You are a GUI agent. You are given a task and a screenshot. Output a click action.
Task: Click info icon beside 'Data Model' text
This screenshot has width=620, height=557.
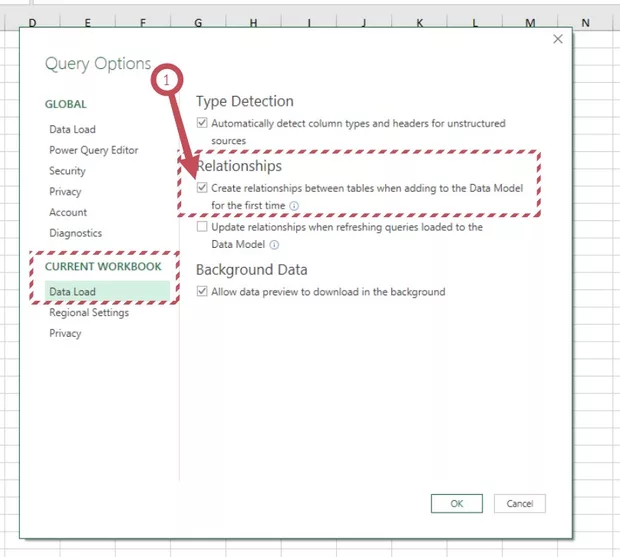274,245
